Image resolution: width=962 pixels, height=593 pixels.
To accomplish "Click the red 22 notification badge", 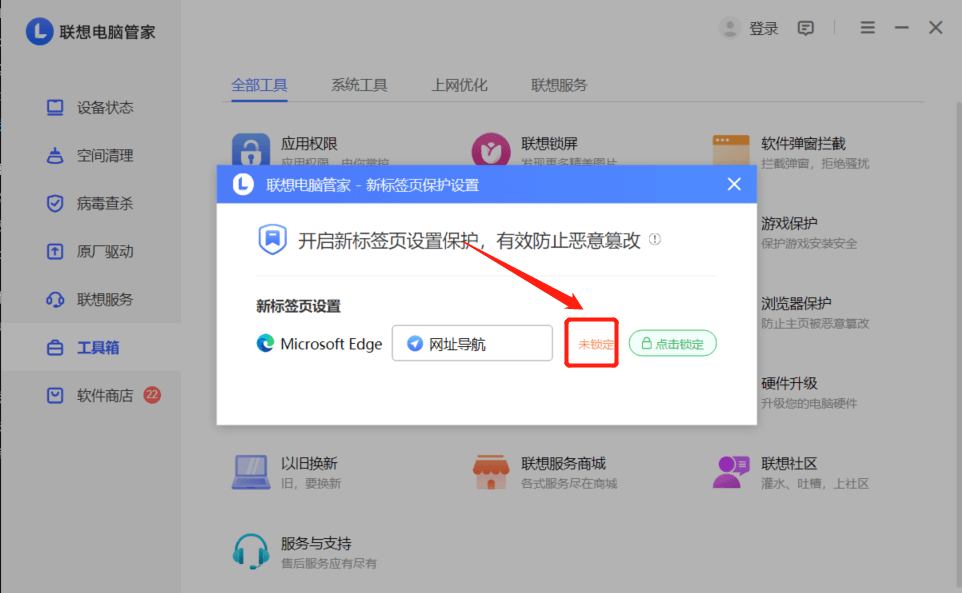I will 152,395.
